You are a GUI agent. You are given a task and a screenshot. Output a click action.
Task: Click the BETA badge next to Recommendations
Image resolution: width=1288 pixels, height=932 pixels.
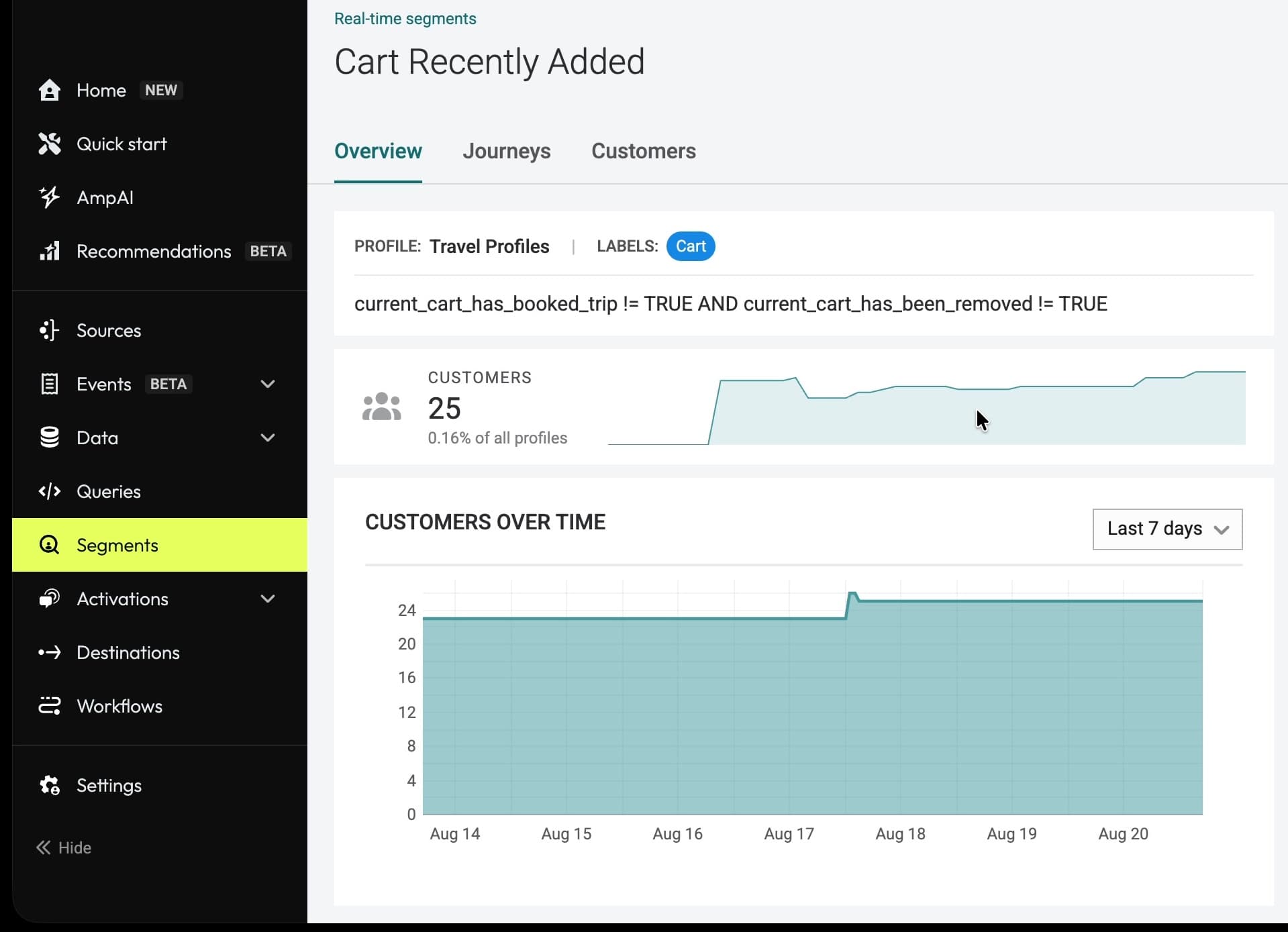point(268,251)
